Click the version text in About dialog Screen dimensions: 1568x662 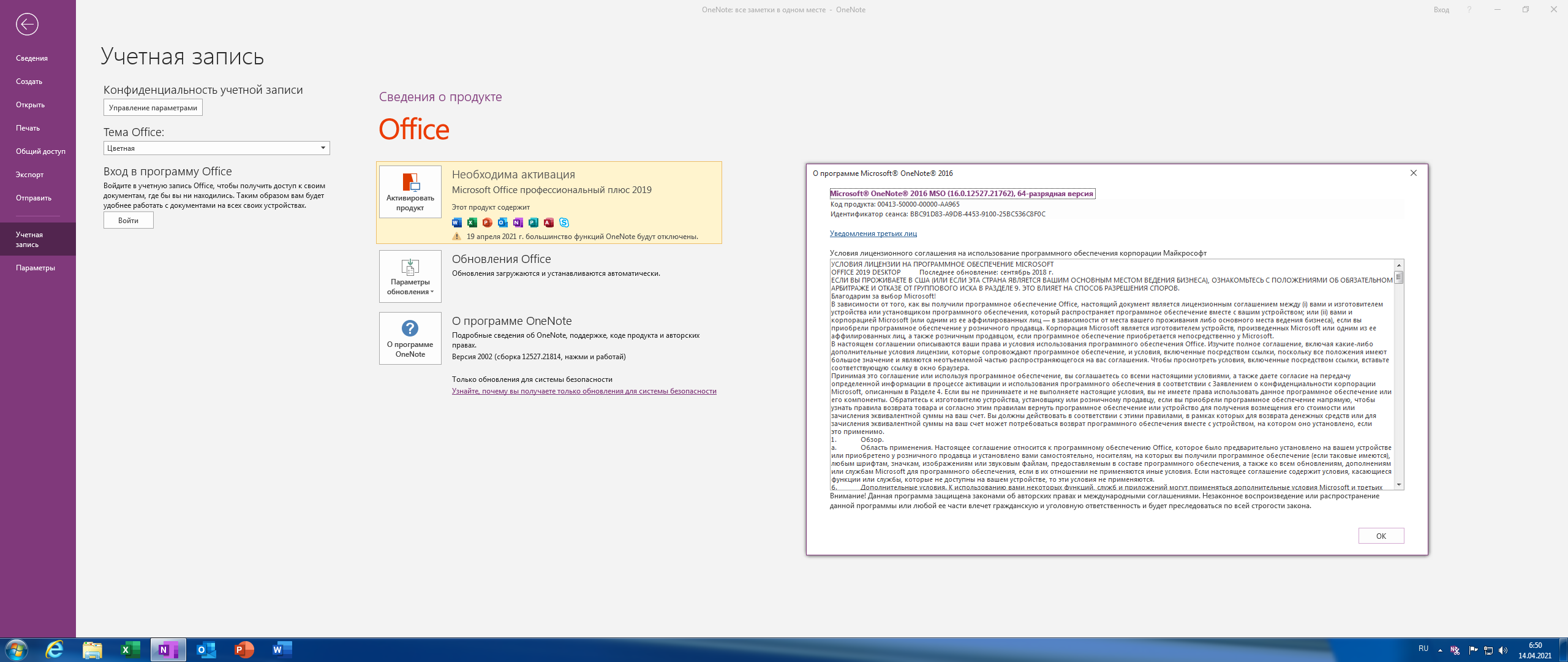[x=962, y=194]
